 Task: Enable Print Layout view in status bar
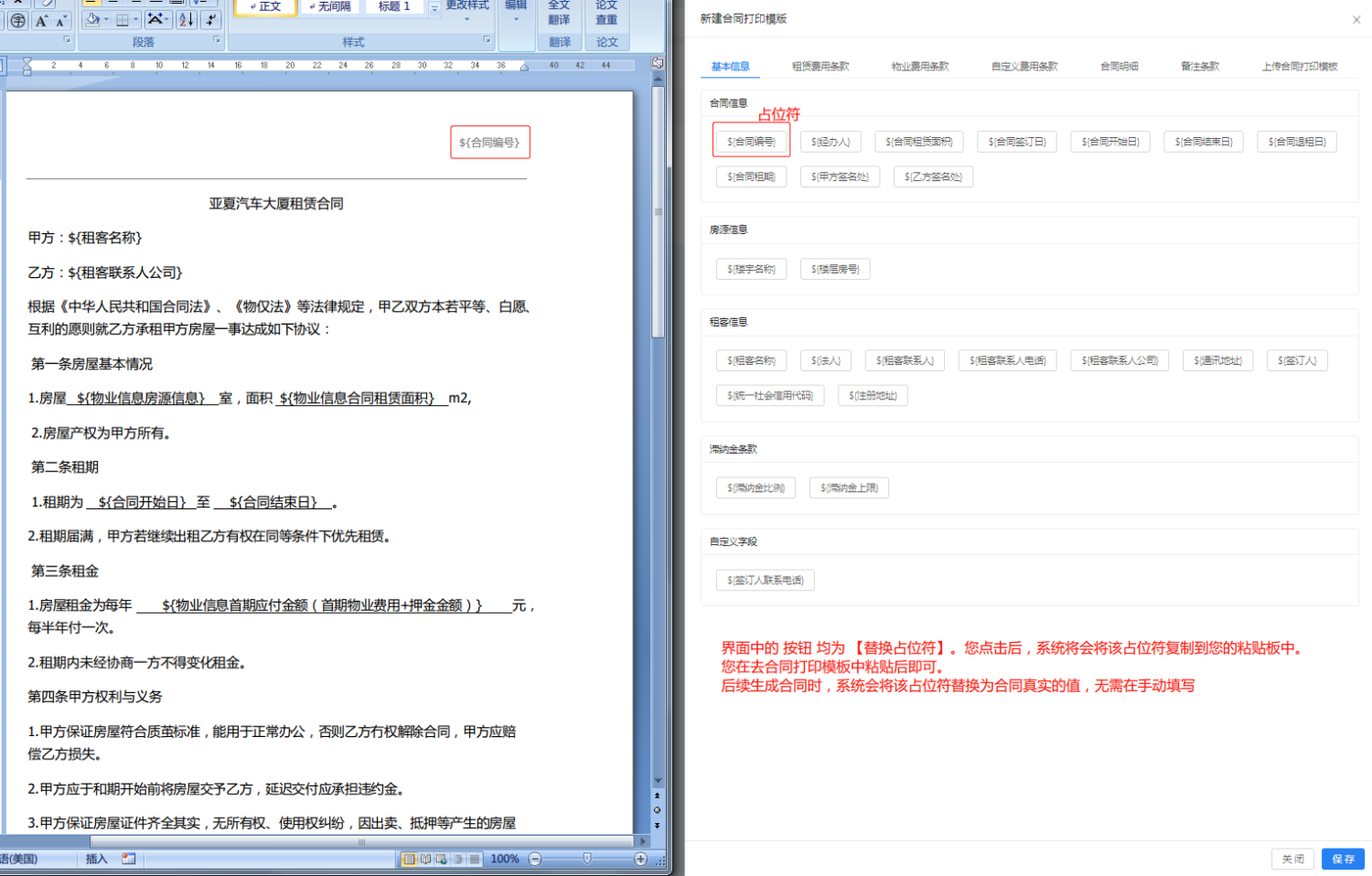(409, 859)
